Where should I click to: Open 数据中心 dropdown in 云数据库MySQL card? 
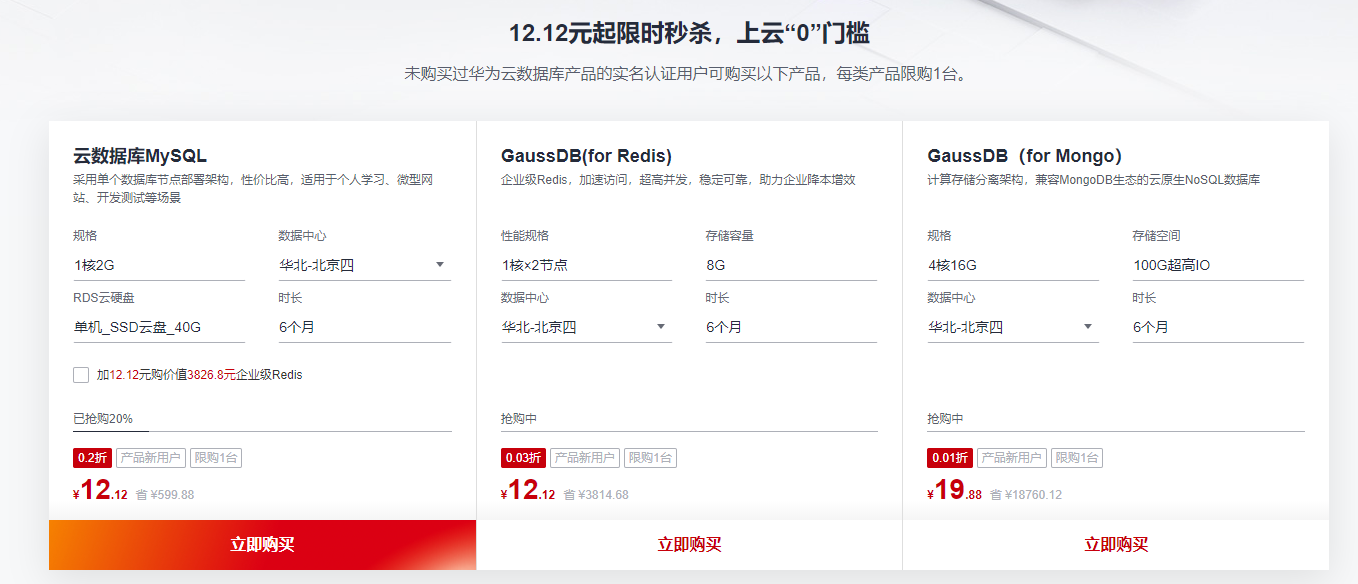pos(364,265)
